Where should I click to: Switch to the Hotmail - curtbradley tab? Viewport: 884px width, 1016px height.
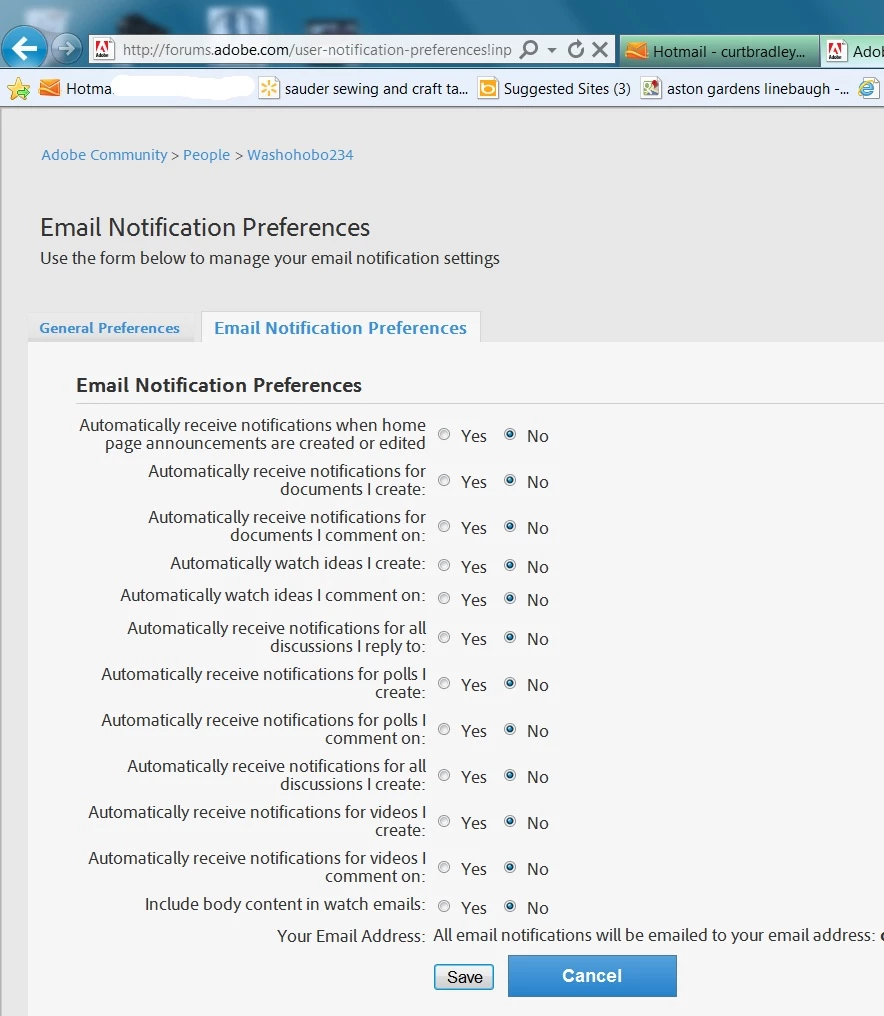click(x=719, y=51)
